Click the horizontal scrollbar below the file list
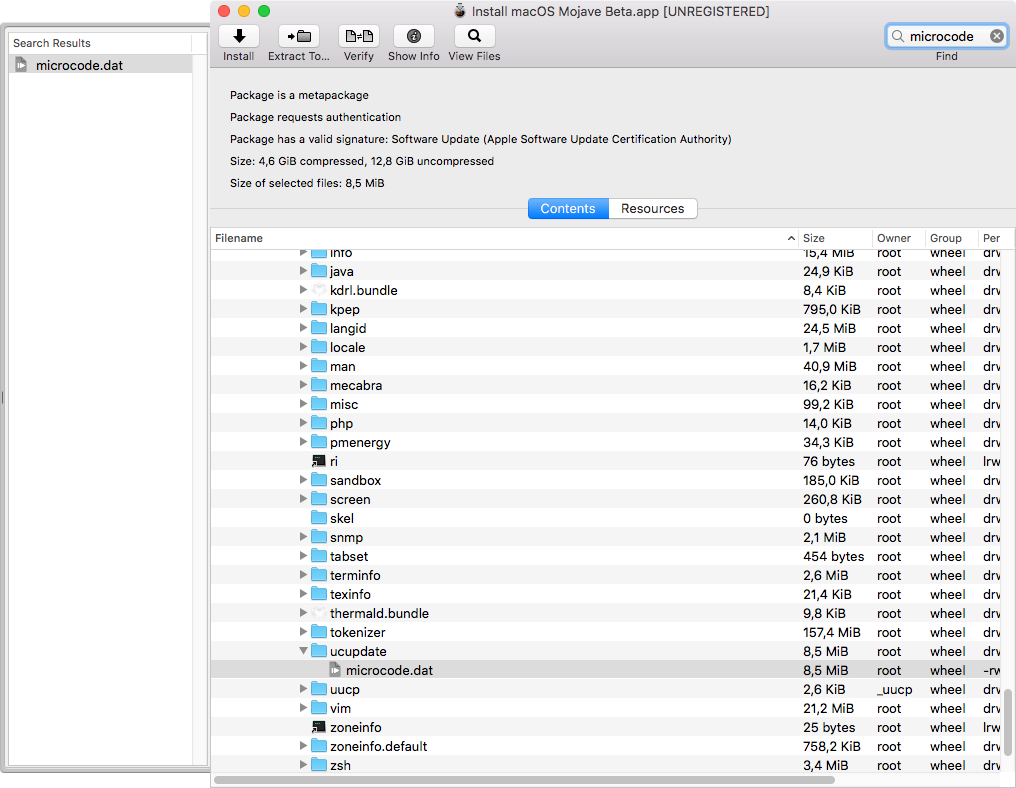The image size is (1016, 788). click(x=524, y=780)
